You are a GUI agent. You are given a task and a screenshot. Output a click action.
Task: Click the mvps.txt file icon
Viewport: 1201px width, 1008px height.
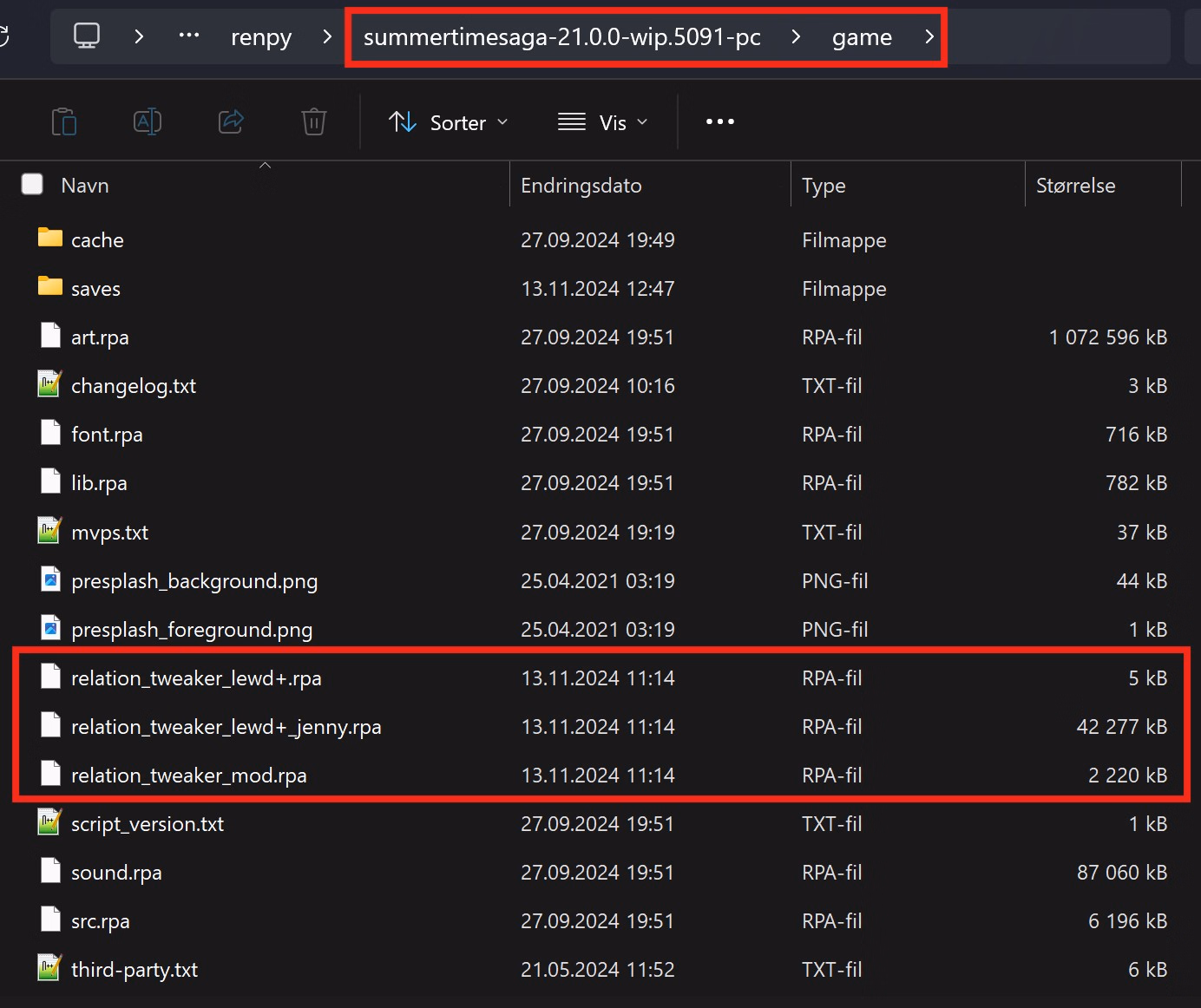click(x=50, y=530)
